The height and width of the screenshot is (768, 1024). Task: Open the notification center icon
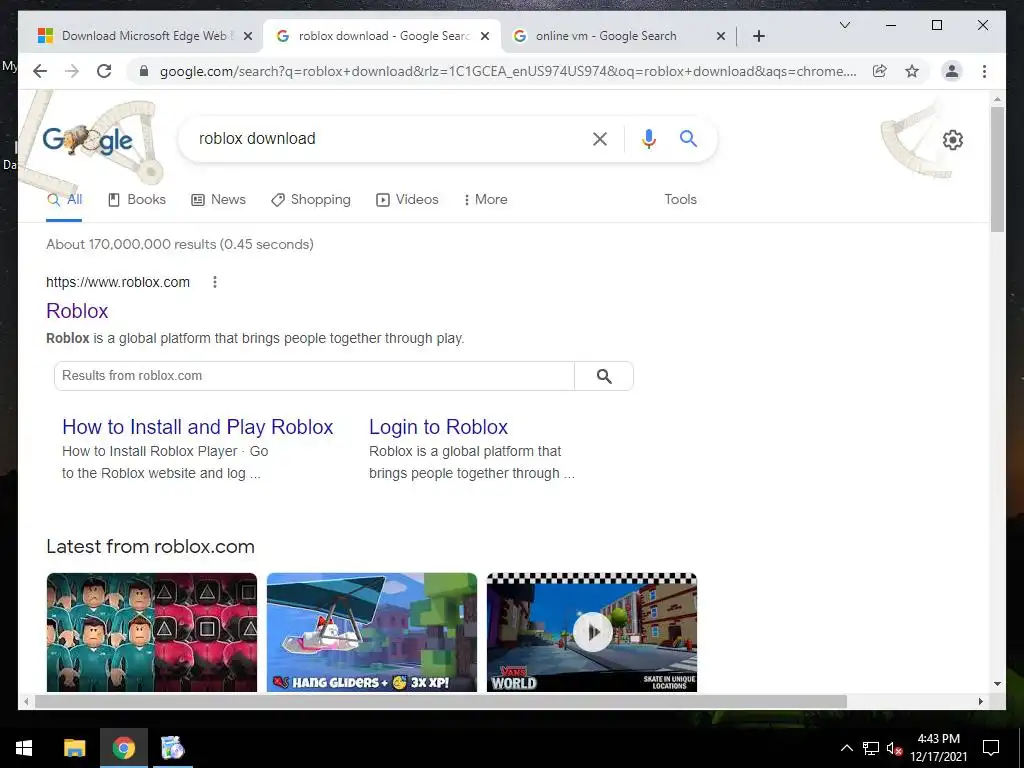tap(991, 748)
